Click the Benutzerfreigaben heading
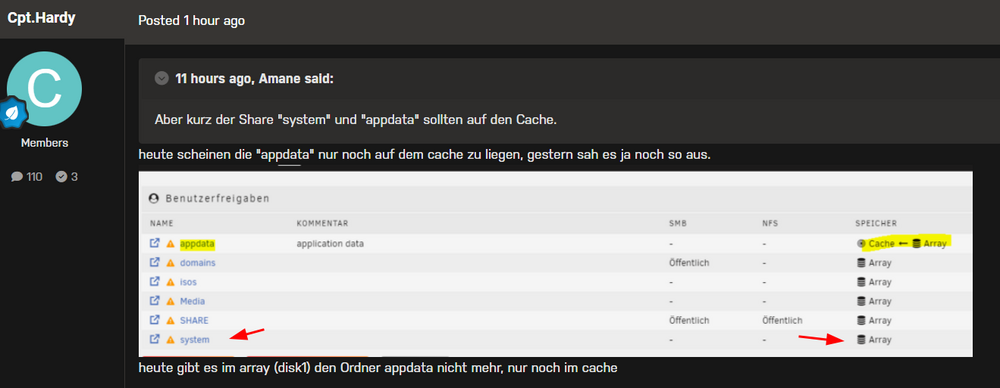 click(217, 198)
